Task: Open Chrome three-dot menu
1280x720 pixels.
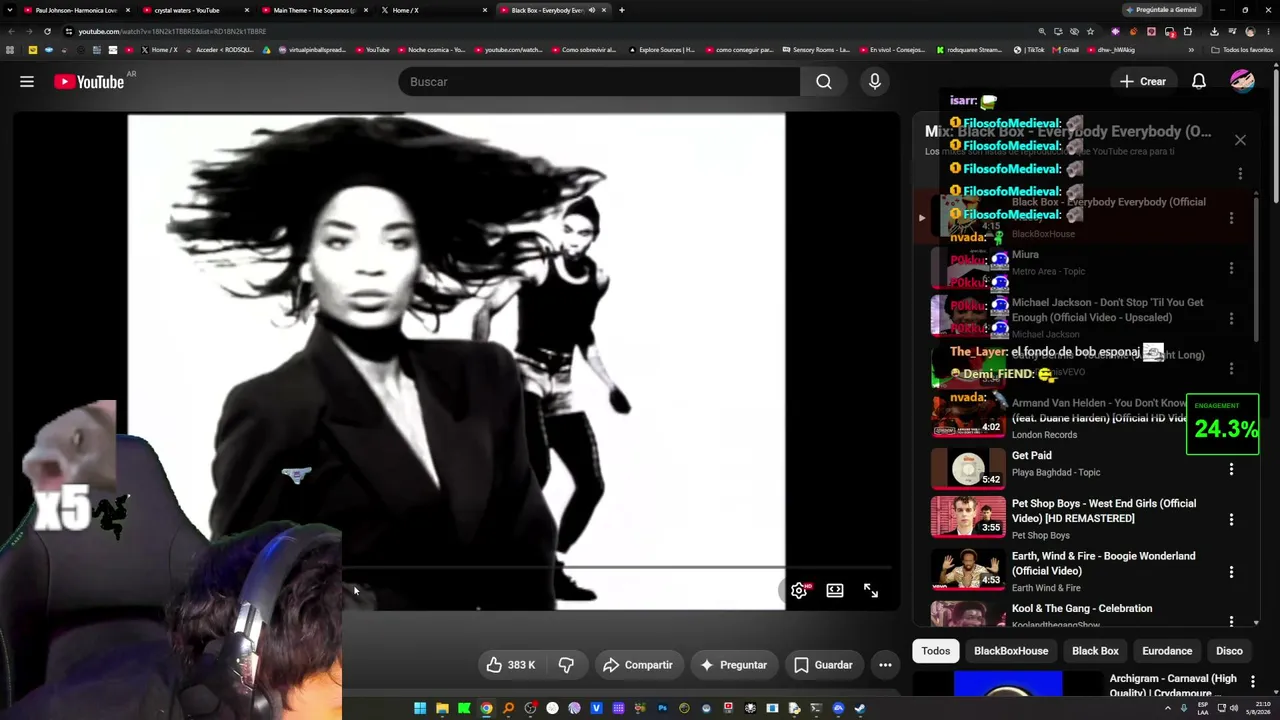Action: (1267, 31)
